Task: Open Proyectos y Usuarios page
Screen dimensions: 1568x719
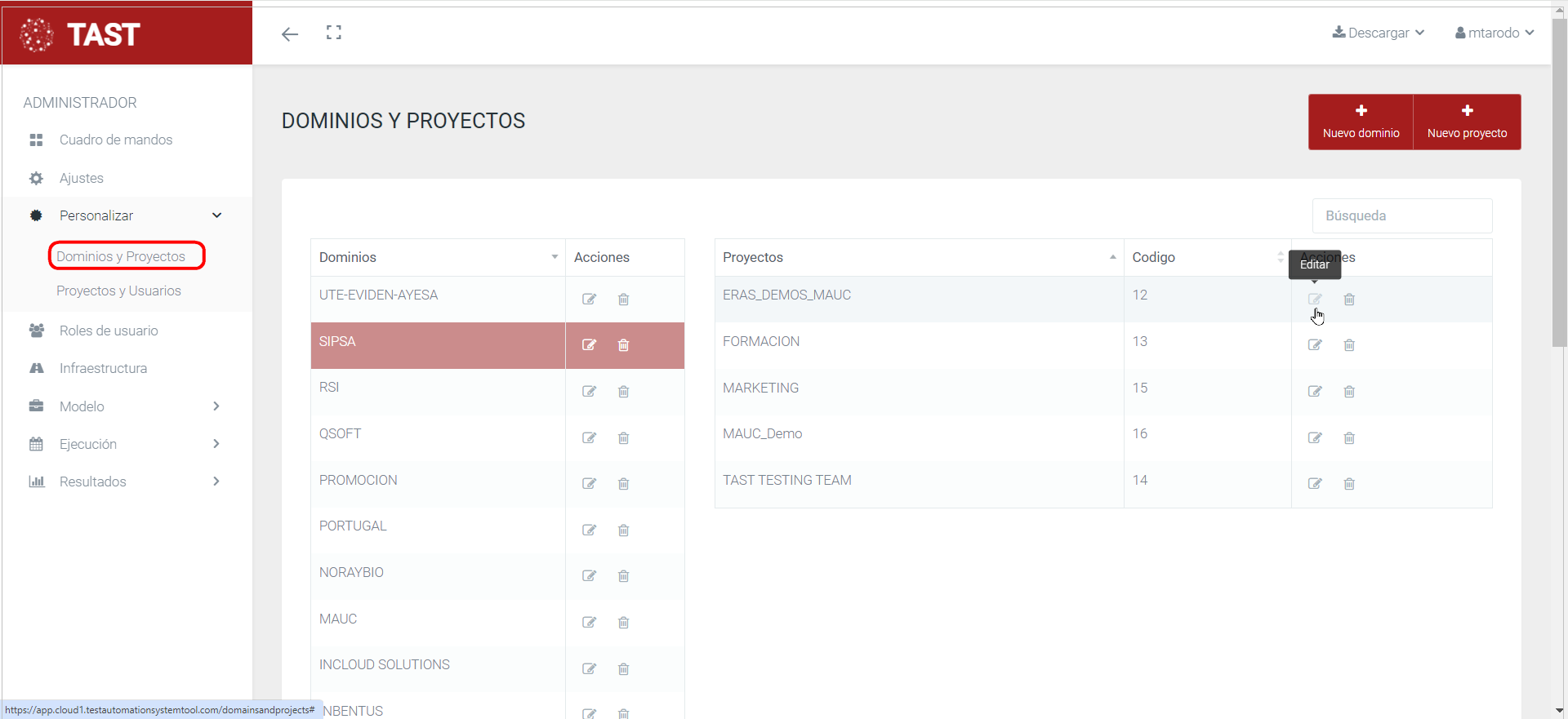Action: click(x=118, y=291)
